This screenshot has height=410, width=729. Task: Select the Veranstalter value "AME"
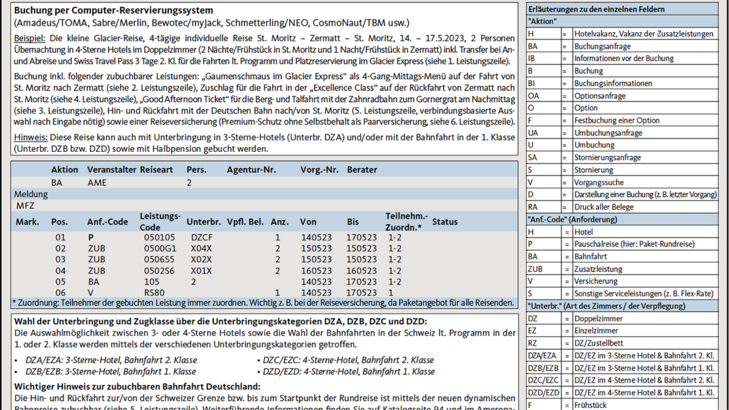coord(97,183)
